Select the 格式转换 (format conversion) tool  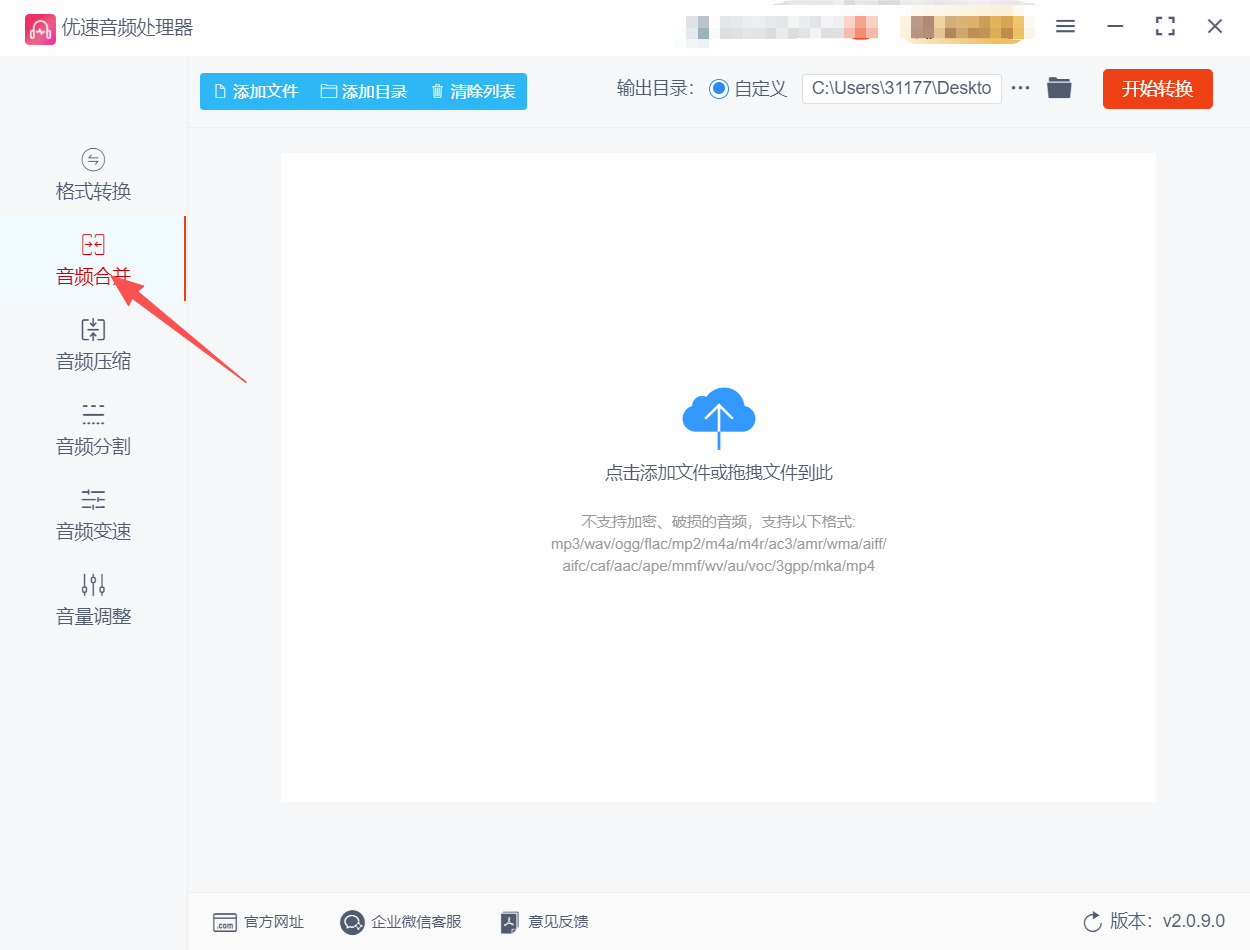click(92, 175)
